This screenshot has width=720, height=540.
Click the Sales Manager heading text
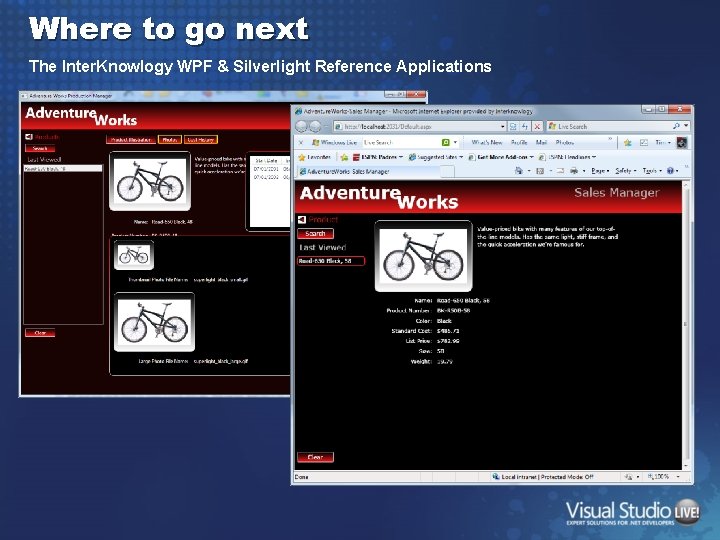coord(616,192)
